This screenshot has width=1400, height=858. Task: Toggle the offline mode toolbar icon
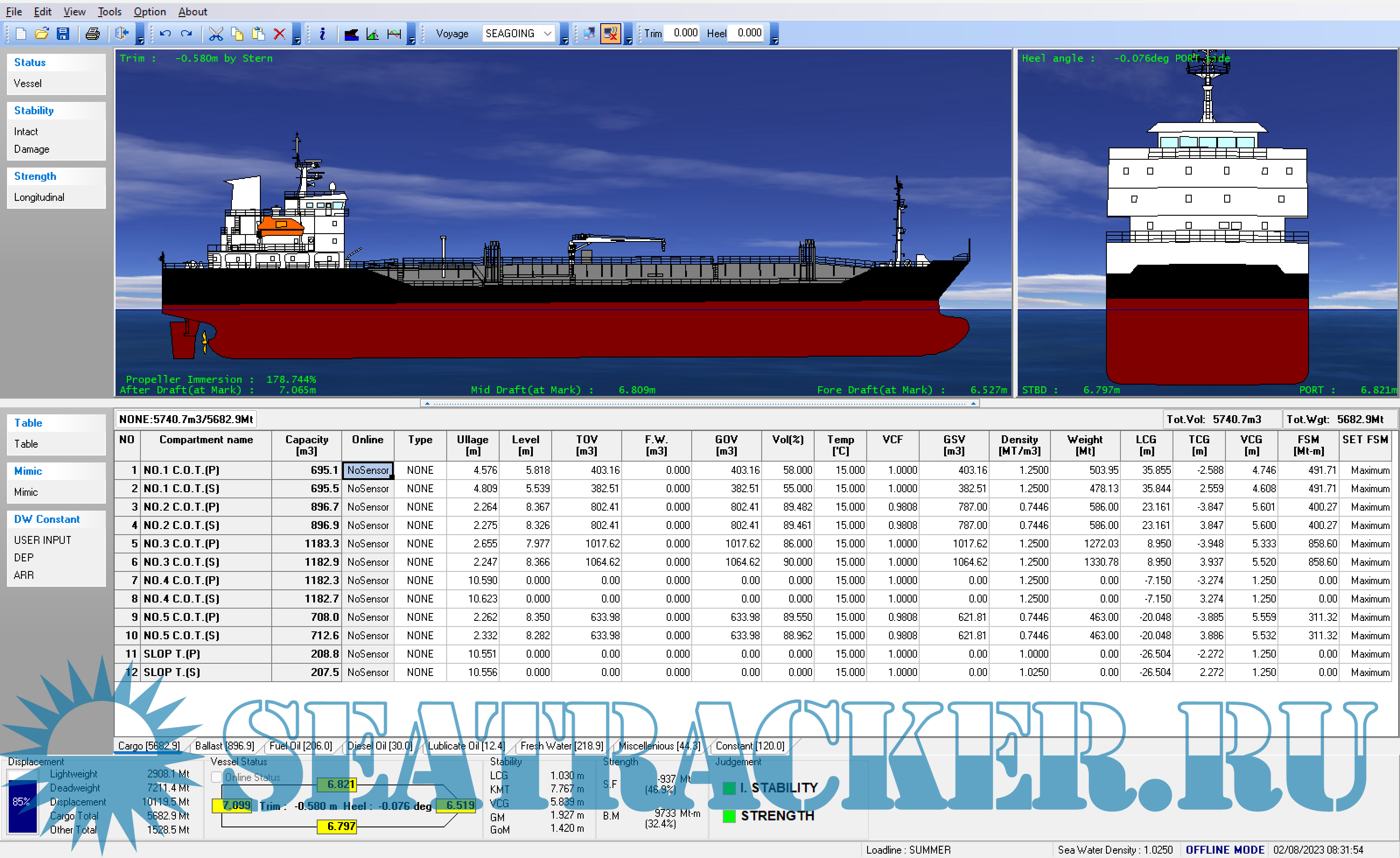click(610, 34)
